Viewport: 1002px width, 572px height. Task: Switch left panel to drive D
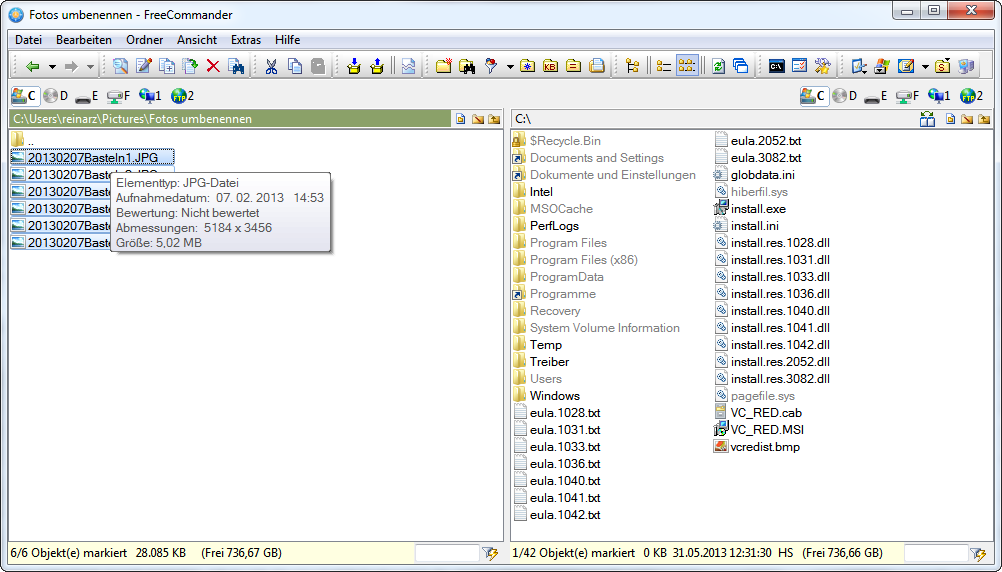pyautogui.click(x=56, y=96)
